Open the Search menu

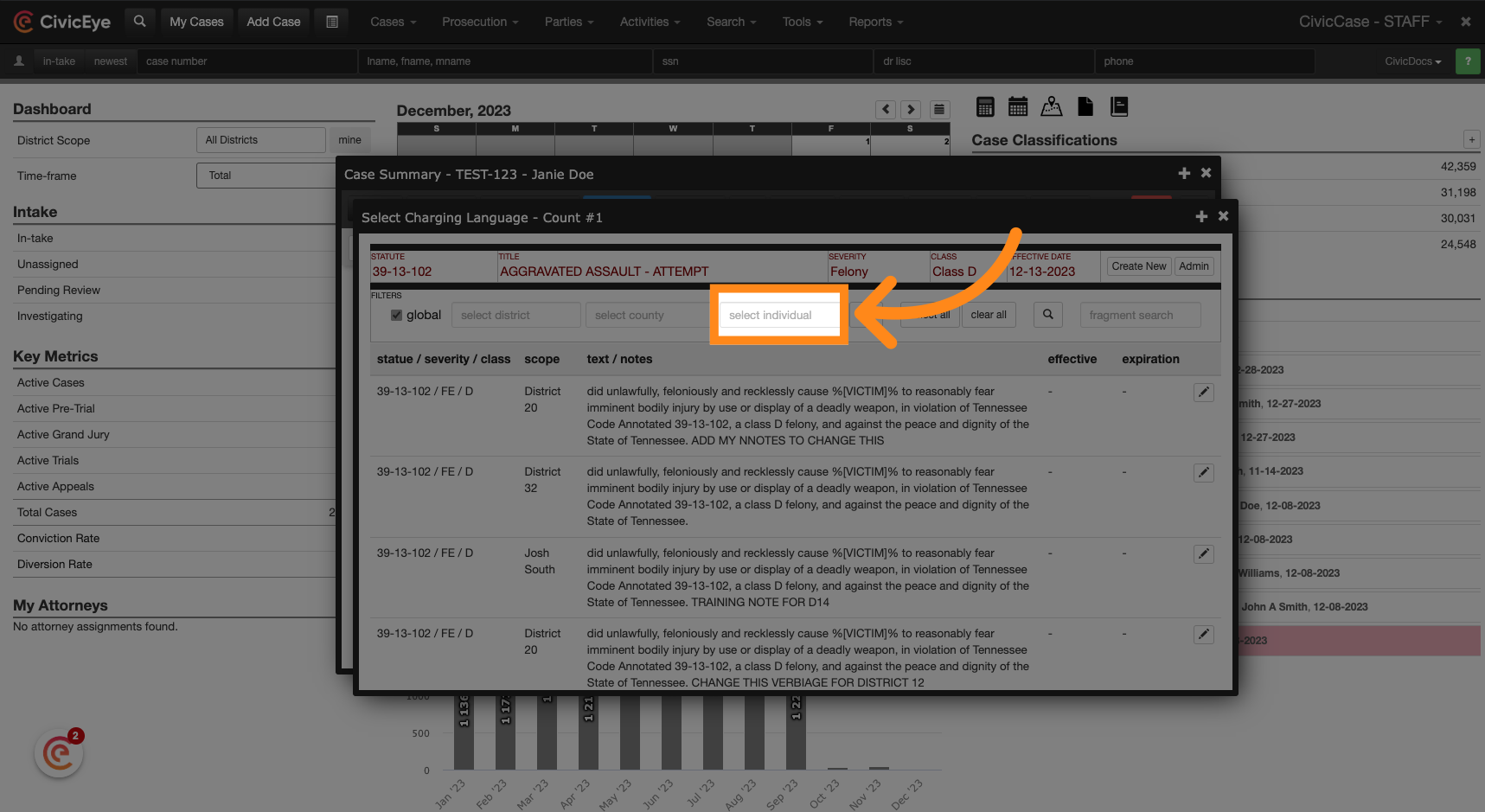pos(732,22)
